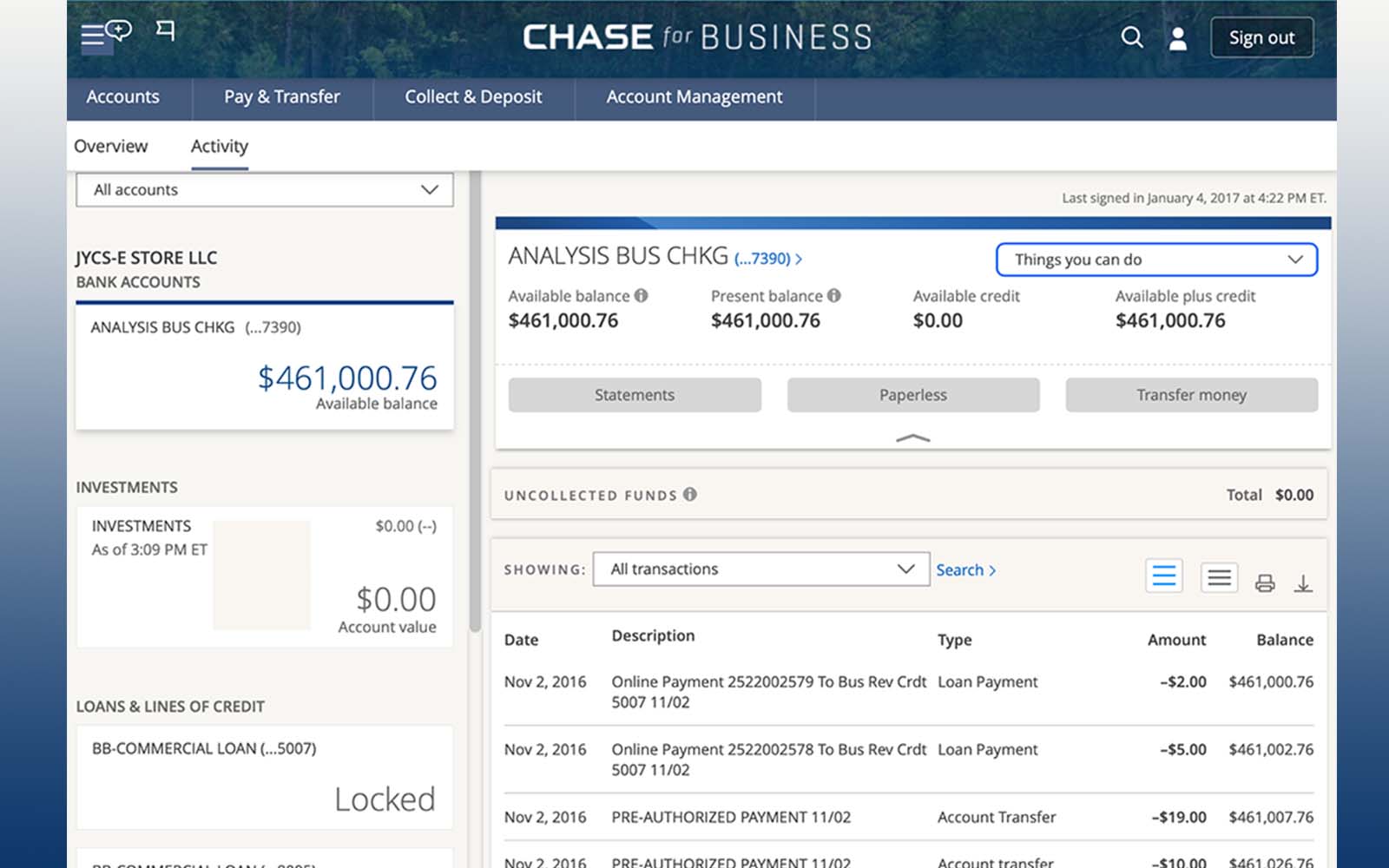Collapse the account details with the up chevron
This screenshot has height=868, width=1389.
click(912, 438)
